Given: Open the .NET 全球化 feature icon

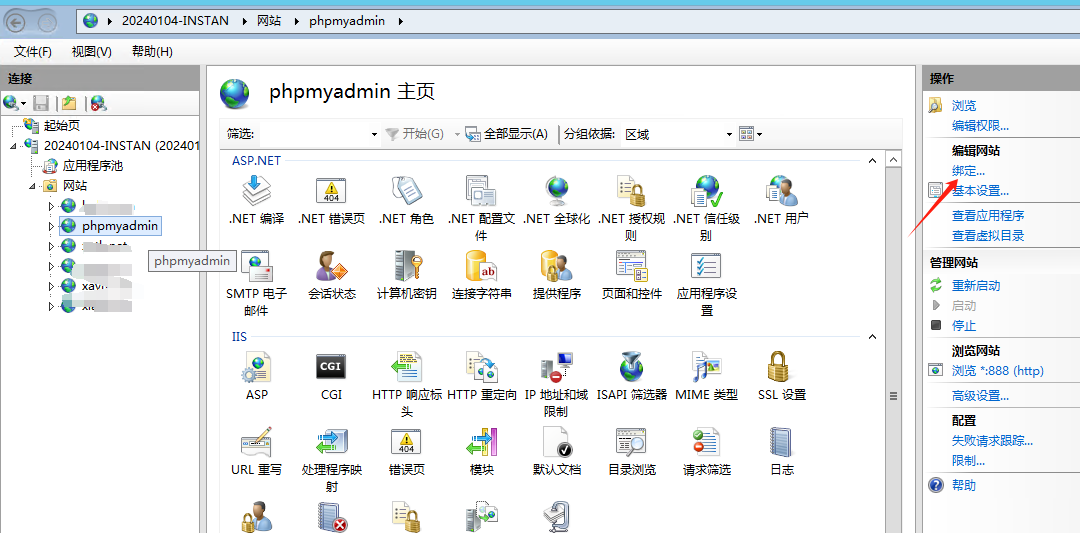Looking at the screenshot, I should (557, 191).
